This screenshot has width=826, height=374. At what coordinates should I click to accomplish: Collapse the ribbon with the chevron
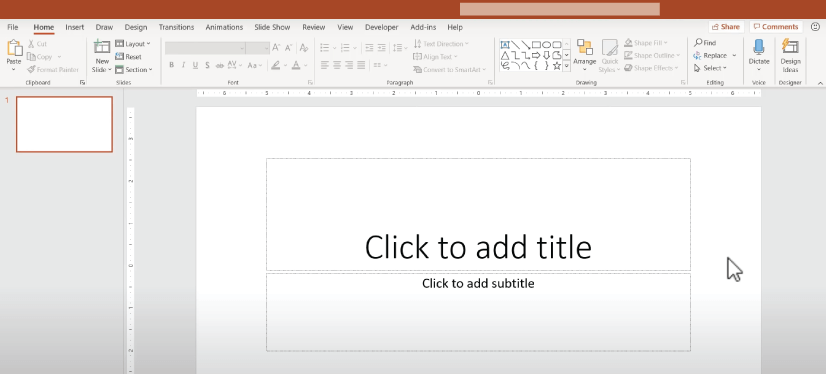tap(820, 83)
